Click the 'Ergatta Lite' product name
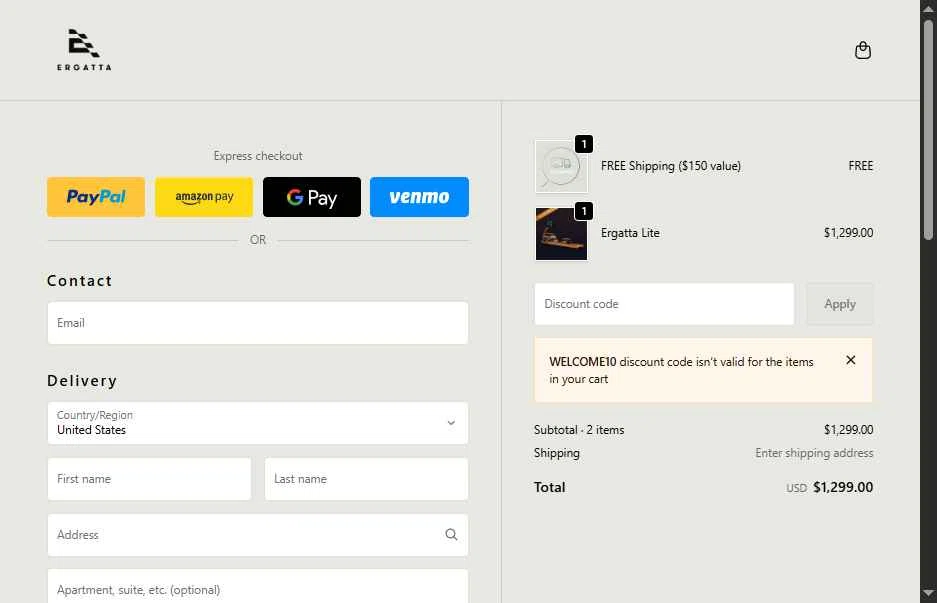The height and width of the screenshot is (603, 937). [630, 233]
